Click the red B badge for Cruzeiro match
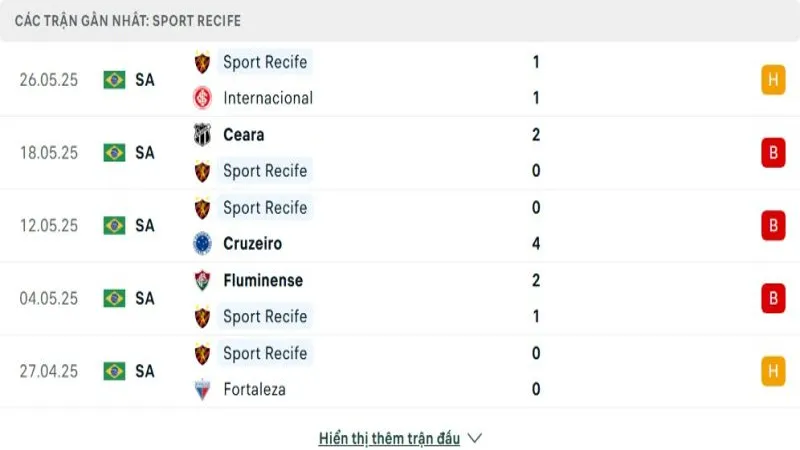 (x=772, y=225)
